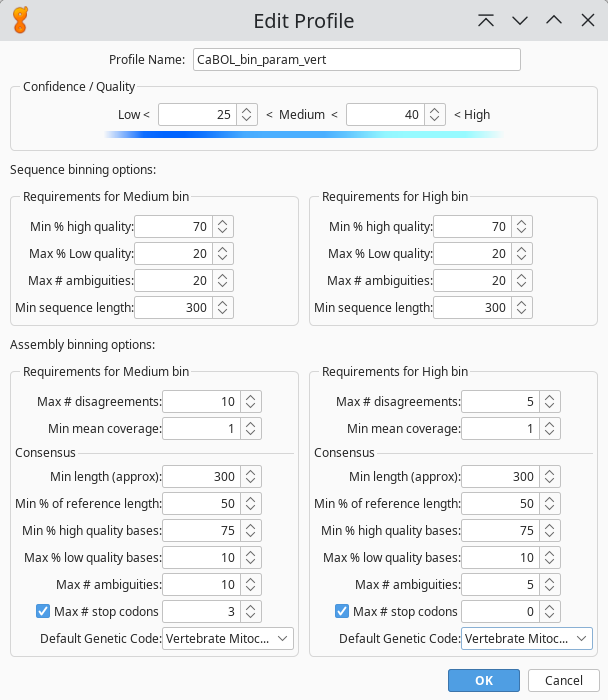The image size is (608, 700).
Task: Click the Profile Name text field
Action: coord(356,60)
